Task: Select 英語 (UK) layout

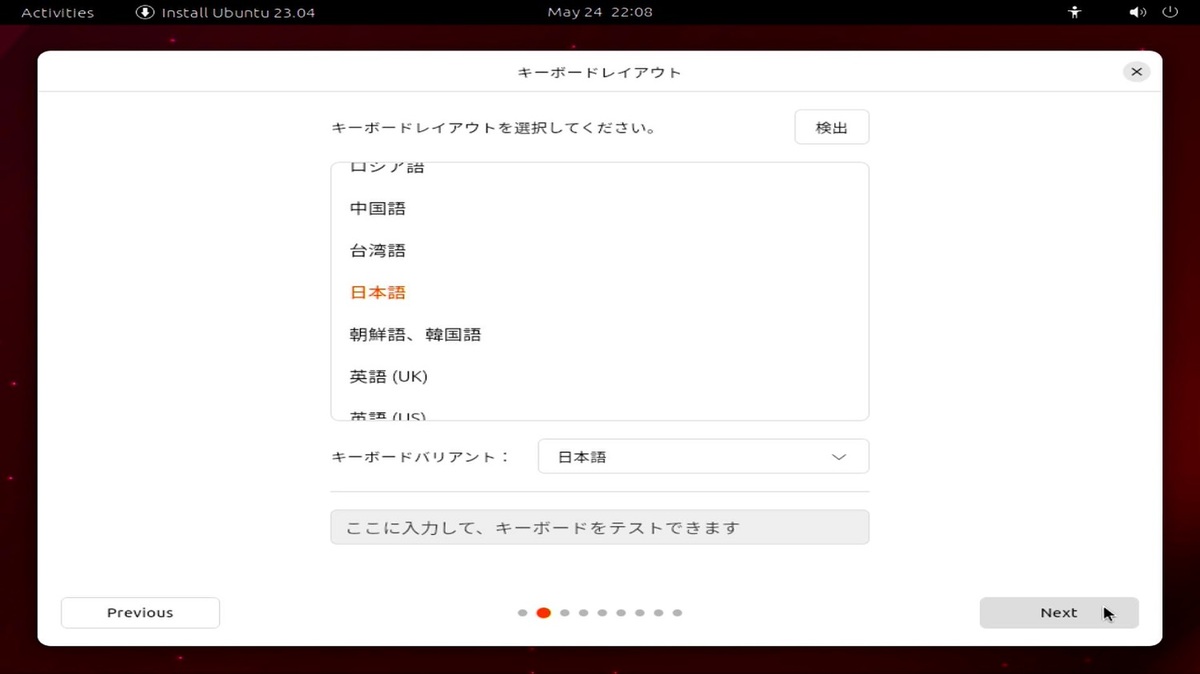Action: point(600,377)
